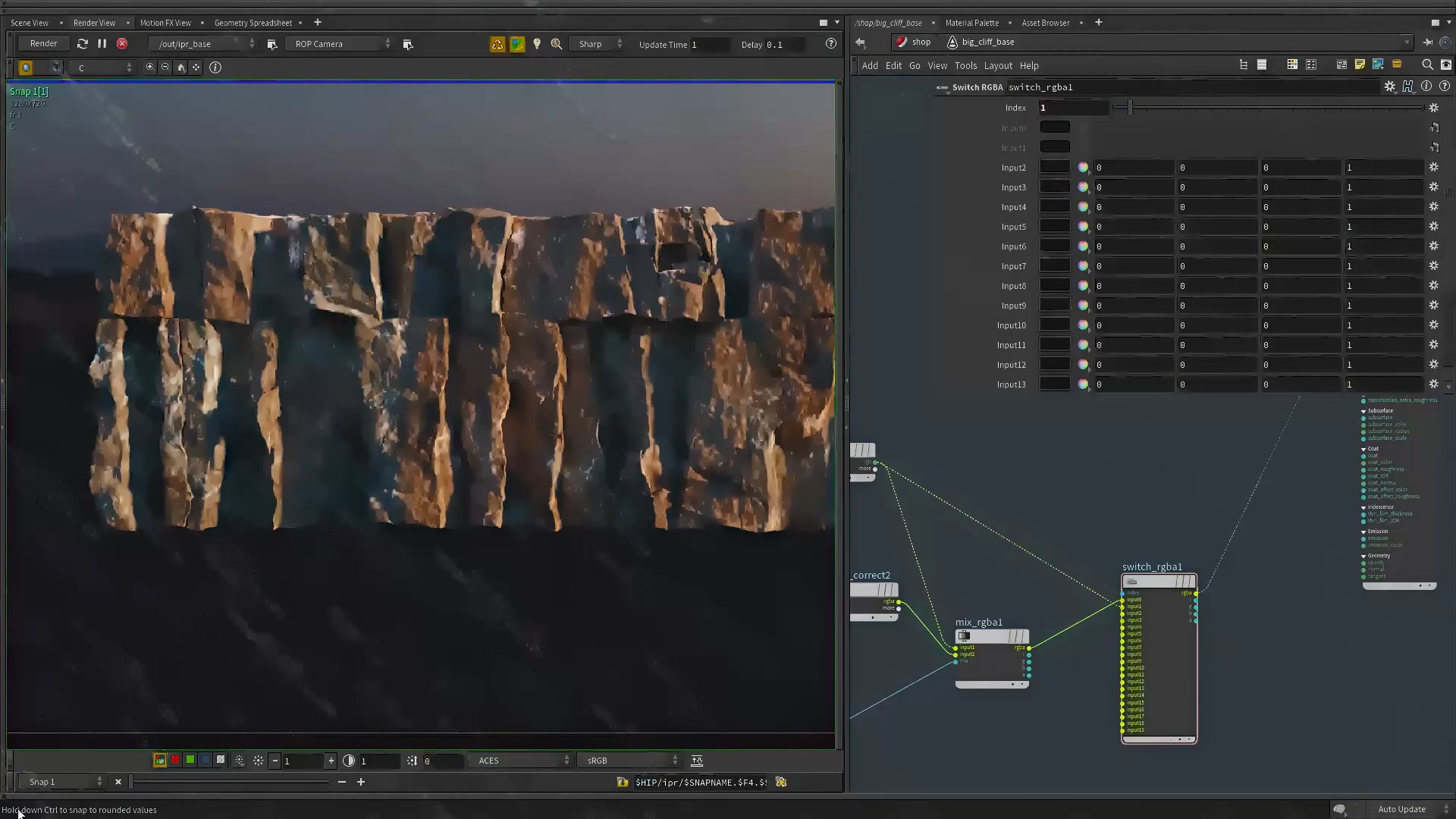Open parameter gear menu for switch_rgba1

point(1389,87)
